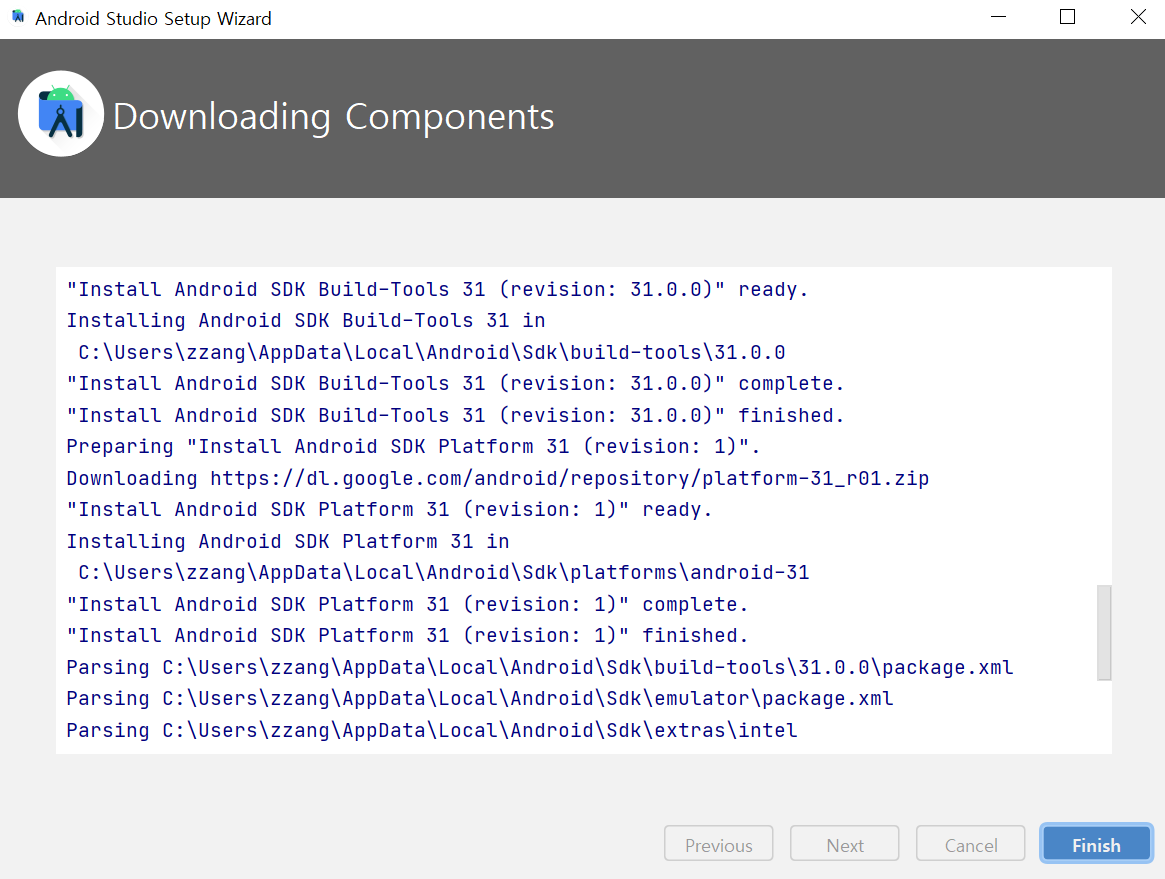This screenshot has height=879, width=1165.
Task: Click the 'Parsing ...\extras\intel' log line
Action: click(432, 730)
